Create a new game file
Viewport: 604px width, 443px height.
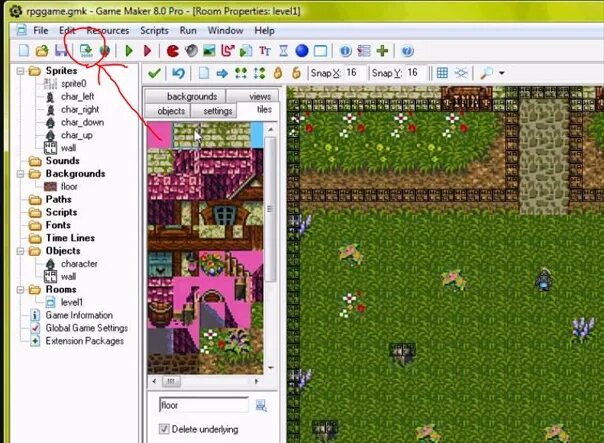pyautogui.click(x=24, y=50)
